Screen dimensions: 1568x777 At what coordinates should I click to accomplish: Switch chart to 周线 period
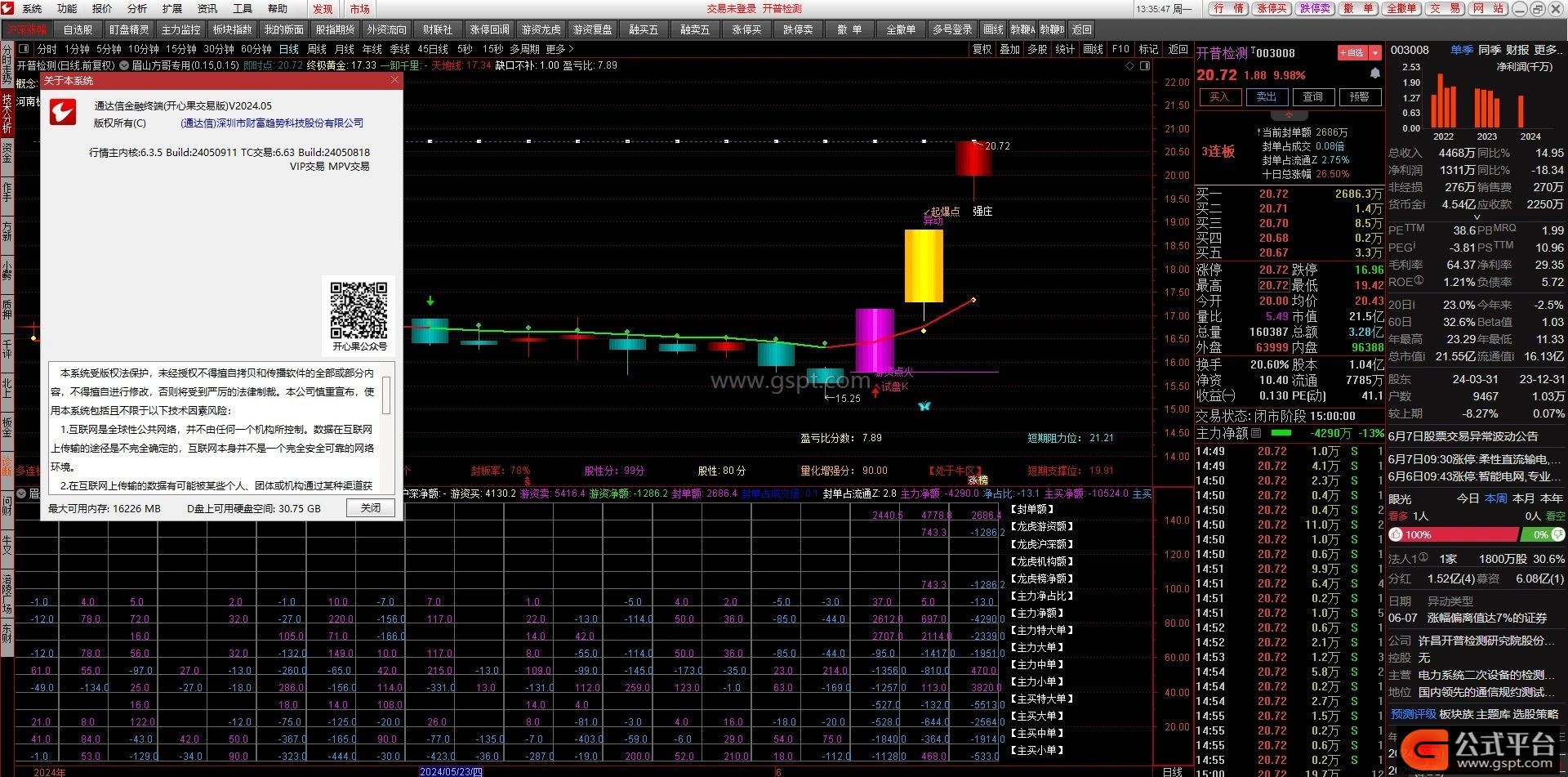[316, 49]
